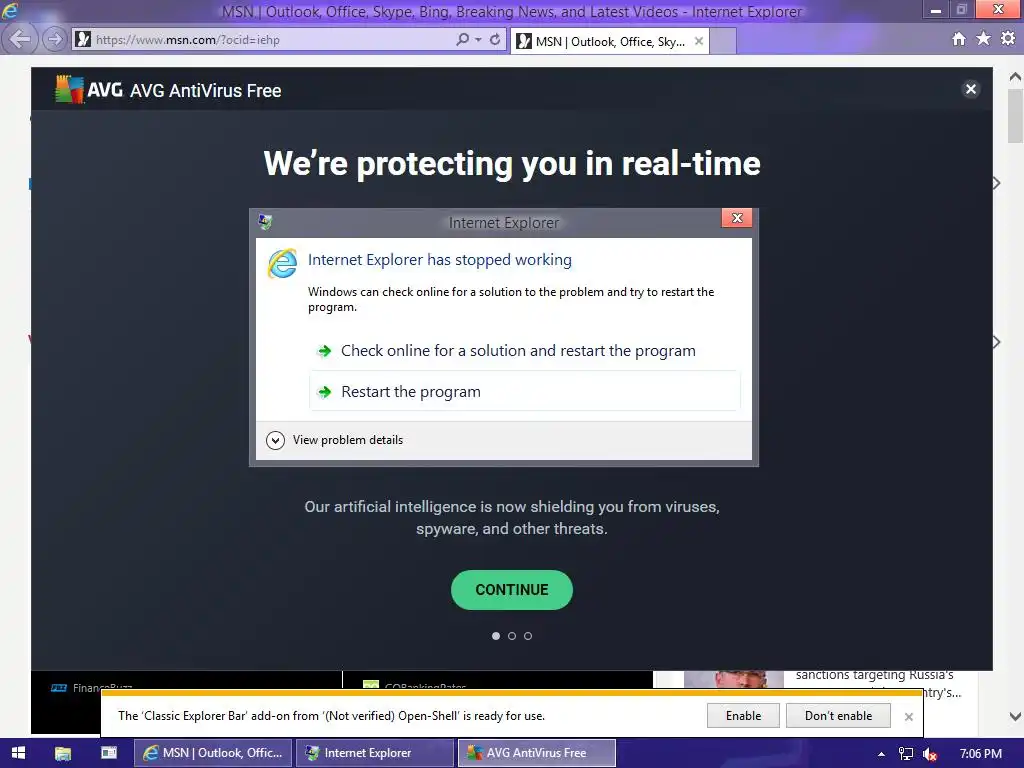Close the Internet Explorer crash dialog
The height and width of the screenshot is (768, 1024).
pyautogui.click(x=737, y=218)
